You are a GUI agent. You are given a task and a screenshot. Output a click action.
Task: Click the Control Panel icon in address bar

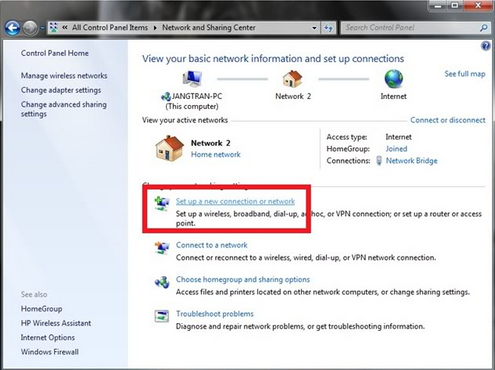pos(54,28)
